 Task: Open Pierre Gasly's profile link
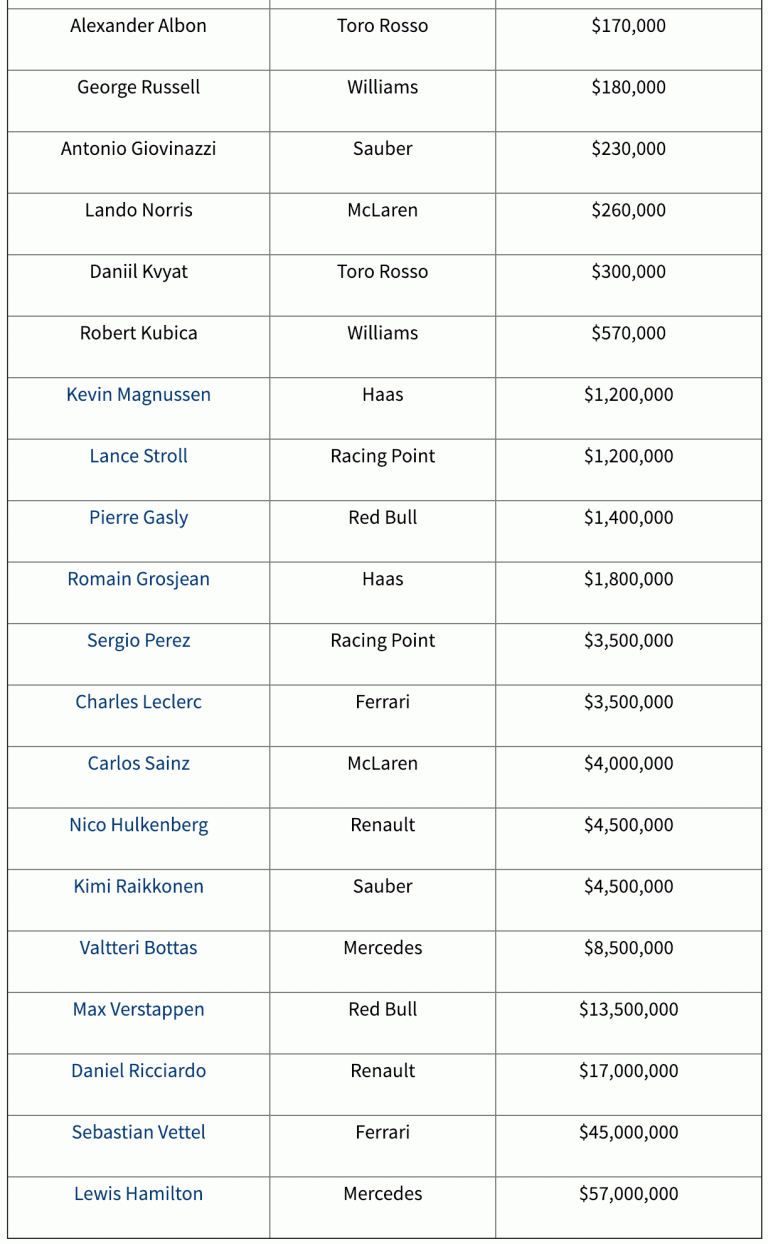tap(138, 517)
